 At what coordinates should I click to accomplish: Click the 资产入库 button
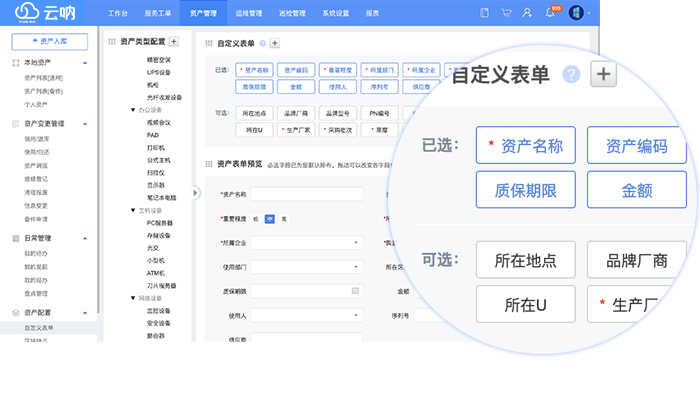click(x=50, y=41)
